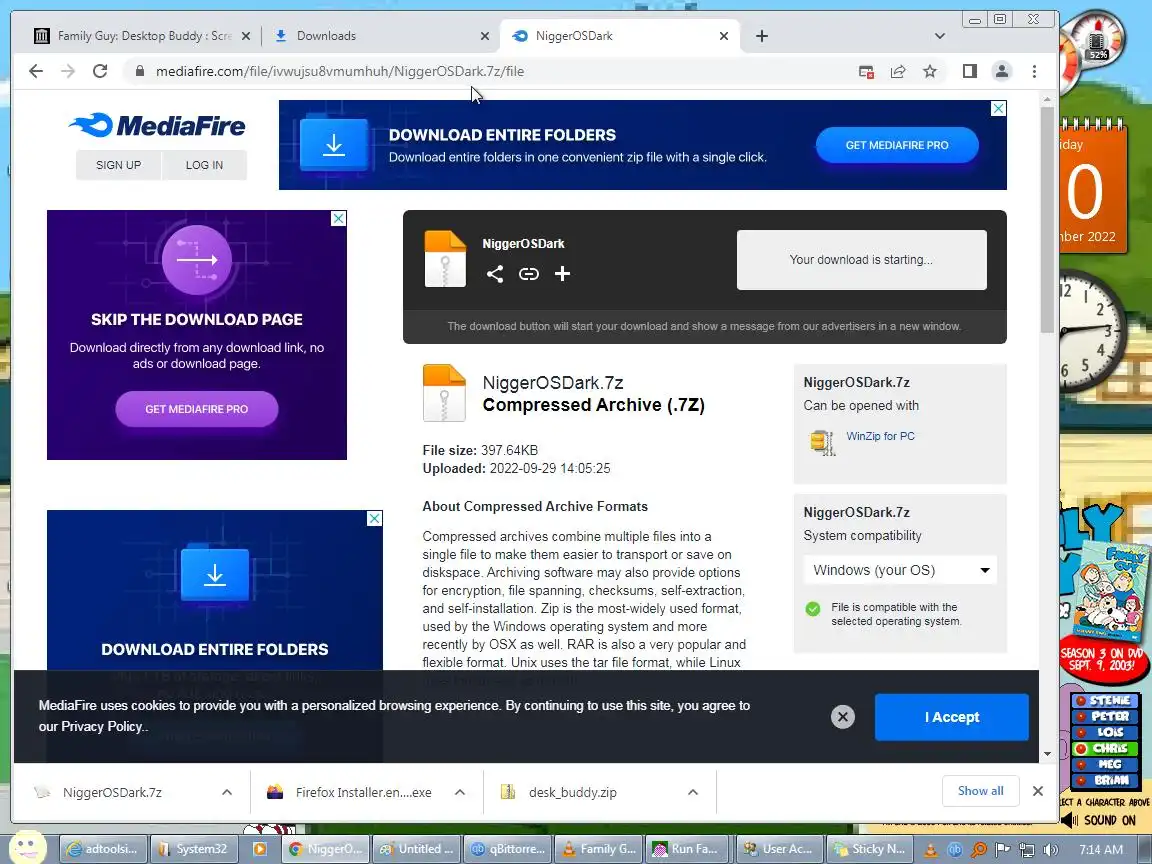Expand options for desk_buddy.zip download
The height and width of the screenshot is (864, 1152).
tap(693, 792)
